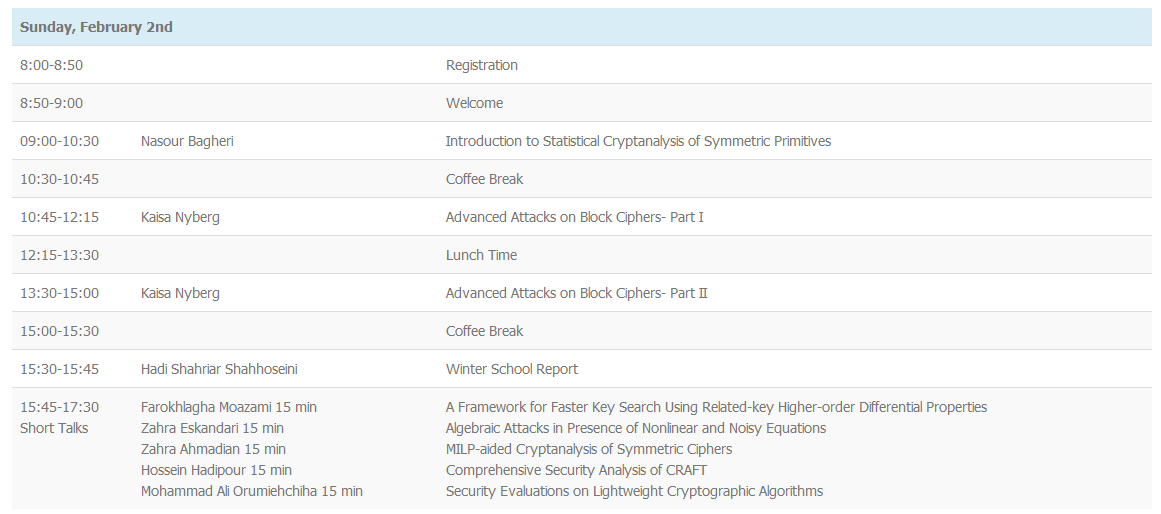Click Advanced Attacks on Block Ciphers Part I
Viewport: 1161px width, 514px height.
[575, 217]
